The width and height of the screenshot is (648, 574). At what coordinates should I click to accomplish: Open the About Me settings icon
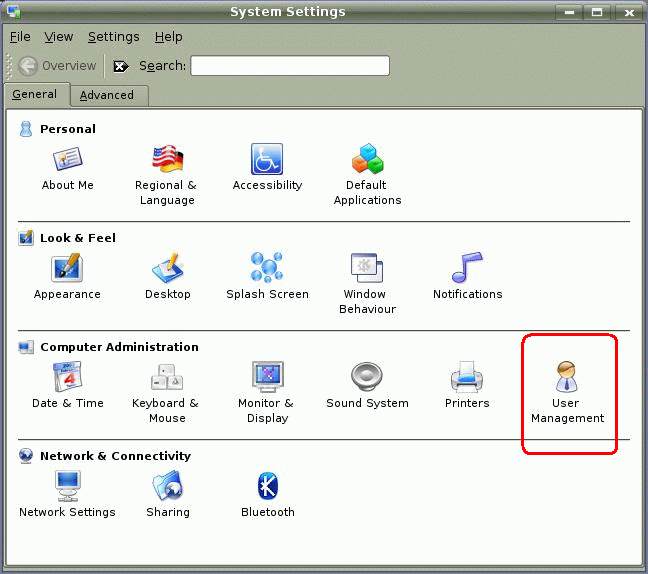click(x=67, y=160)
